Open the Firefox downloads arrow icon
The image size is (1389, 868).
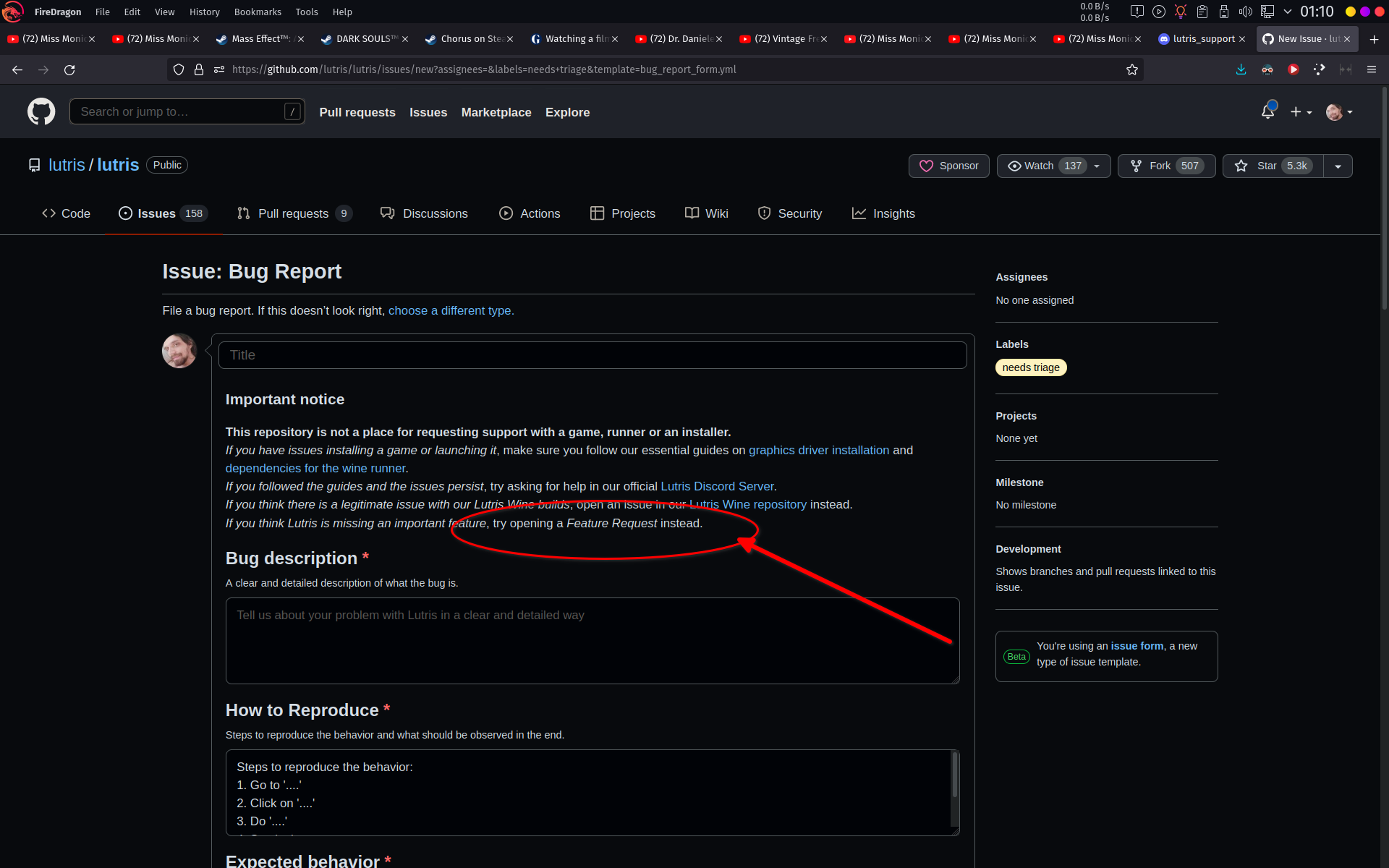pos(1241,69)
